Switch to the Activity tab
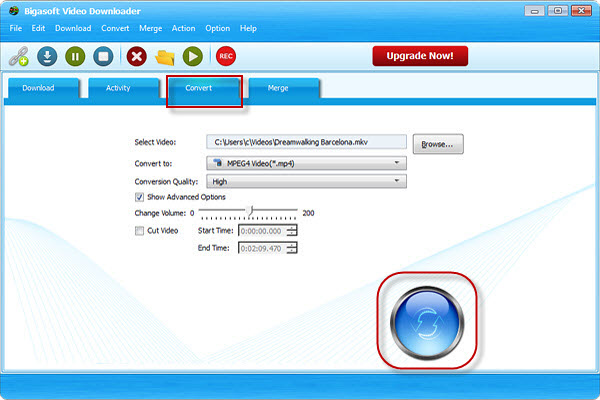 click(123, 88)
